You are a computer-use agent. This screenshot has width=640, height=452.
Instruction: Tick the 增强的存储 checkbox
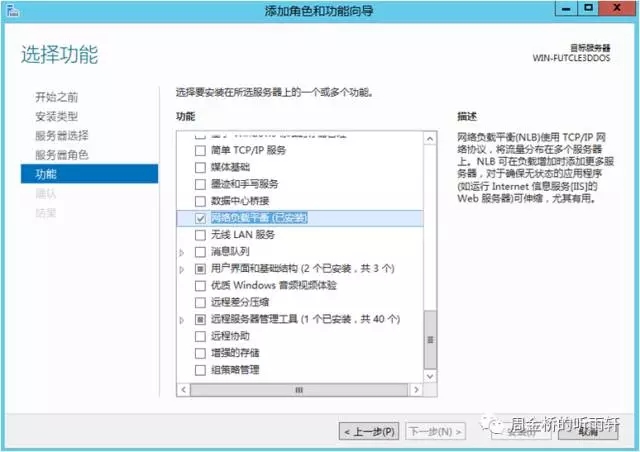pos(200,353)
